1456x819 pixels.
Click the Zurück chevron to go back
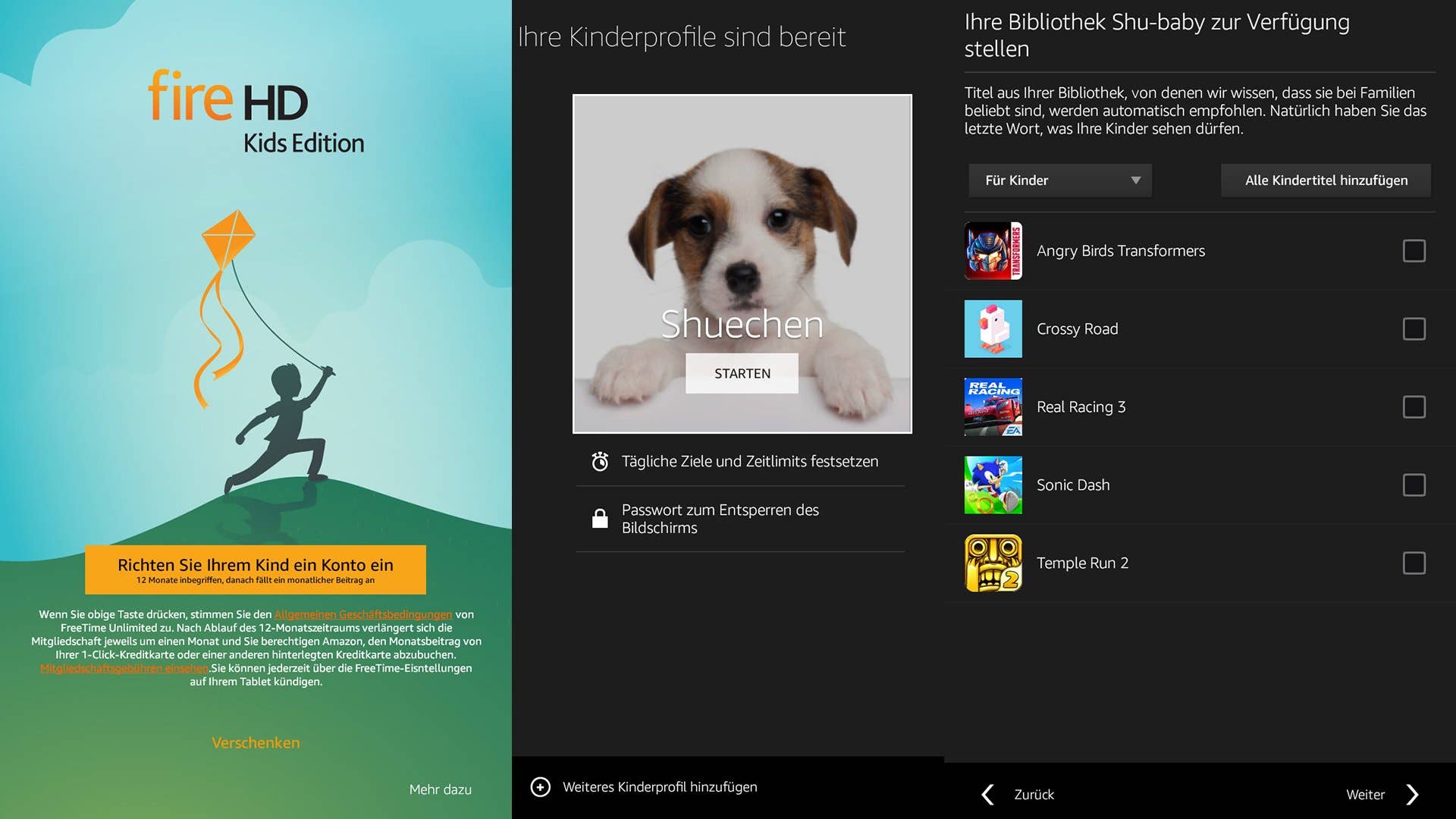tap(987, 794)
